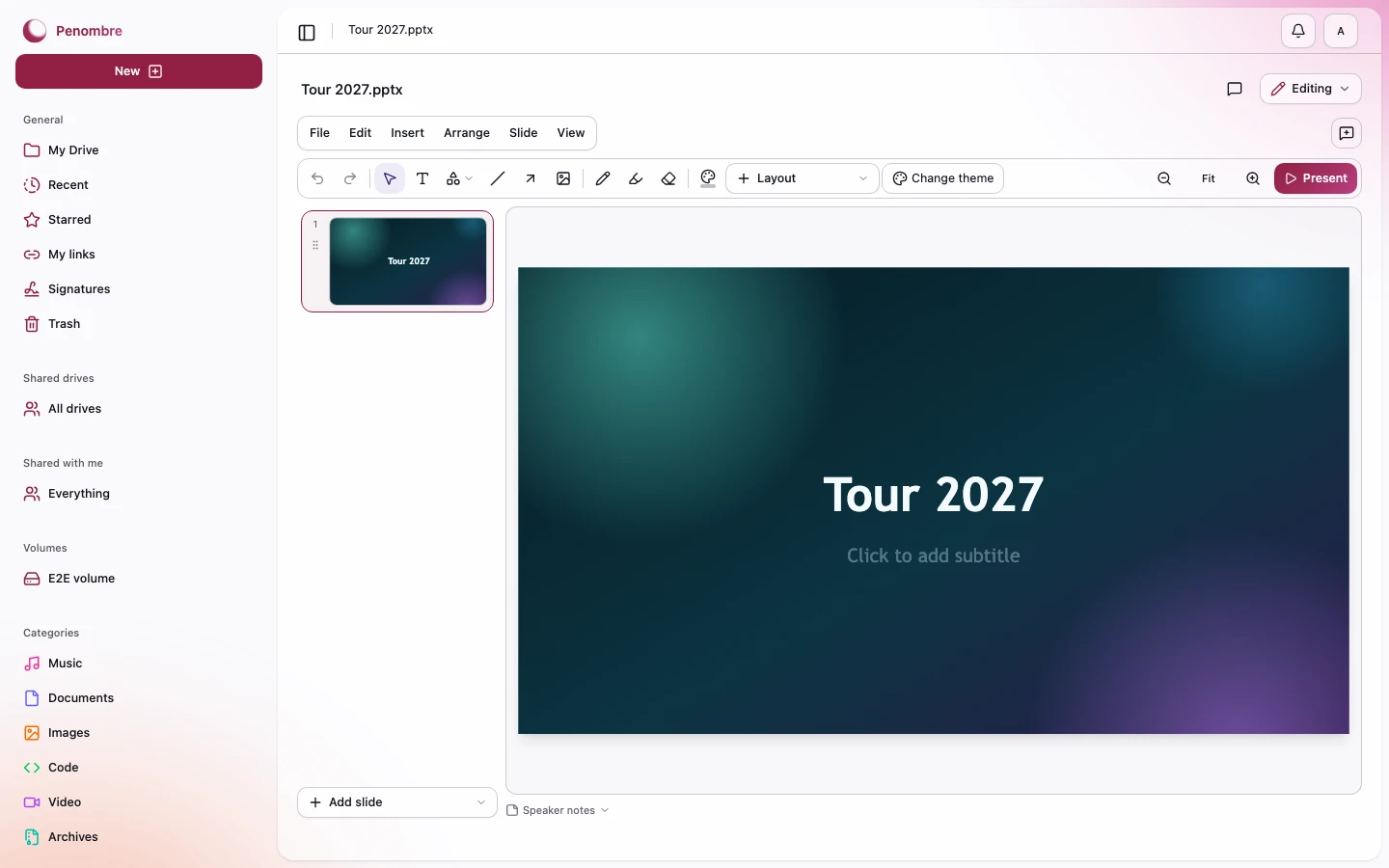Select the pointer selection tool
The width and height of the screenshot is (1389, 868).
click(390, 178)
